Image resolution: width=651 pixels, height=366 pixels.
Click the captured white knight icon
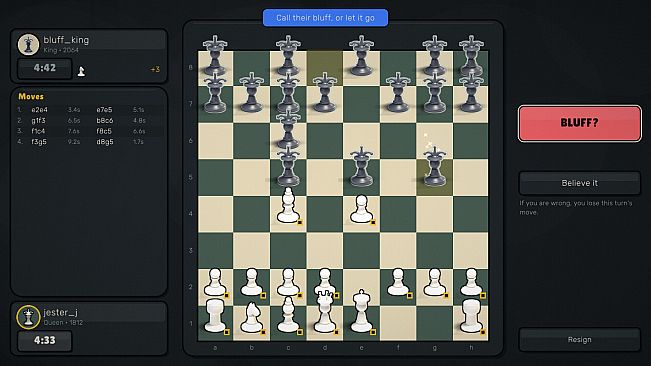tap(81, 71)
